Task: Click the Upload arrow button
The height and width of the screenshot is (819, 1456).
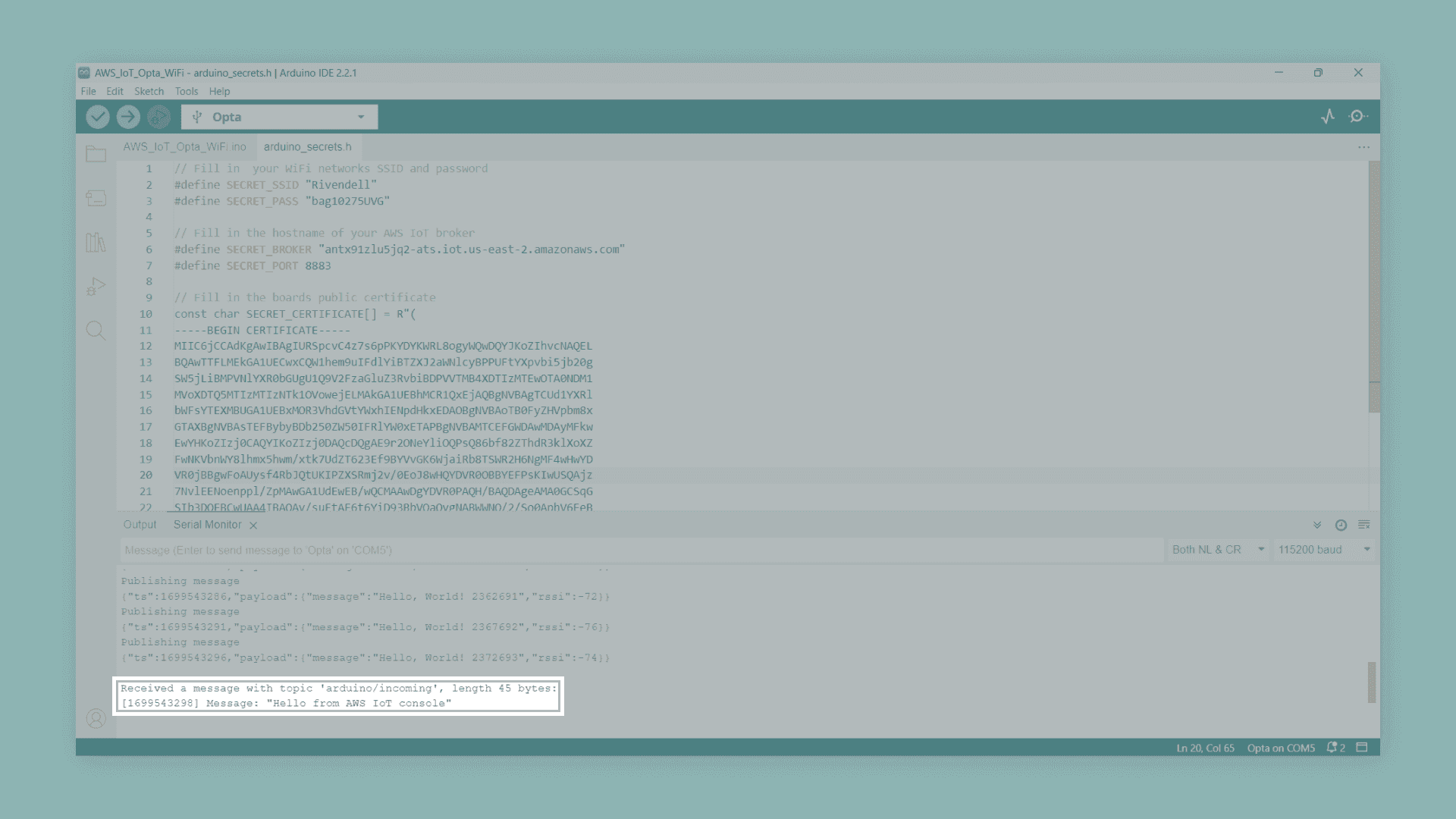Action: [x=128, y=117]
